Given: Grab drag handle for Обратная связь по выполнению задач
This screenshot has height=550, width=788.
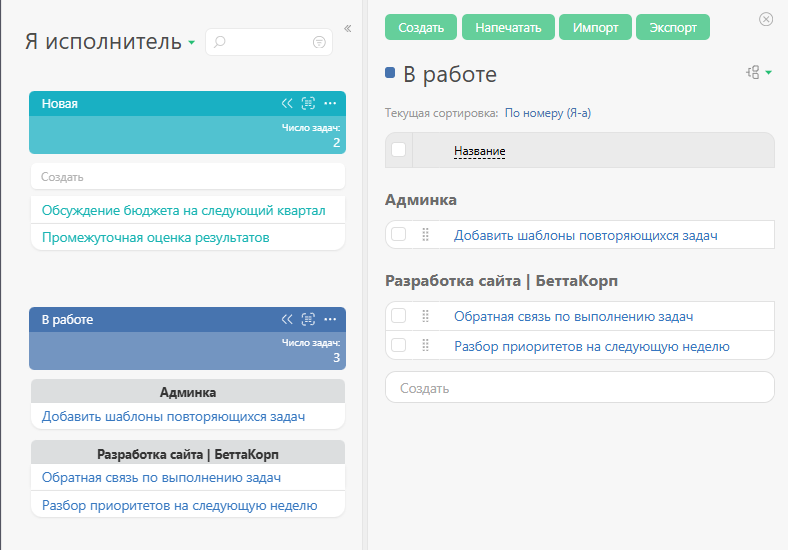Looking at the screenshot, I should [x=425, y=316].
